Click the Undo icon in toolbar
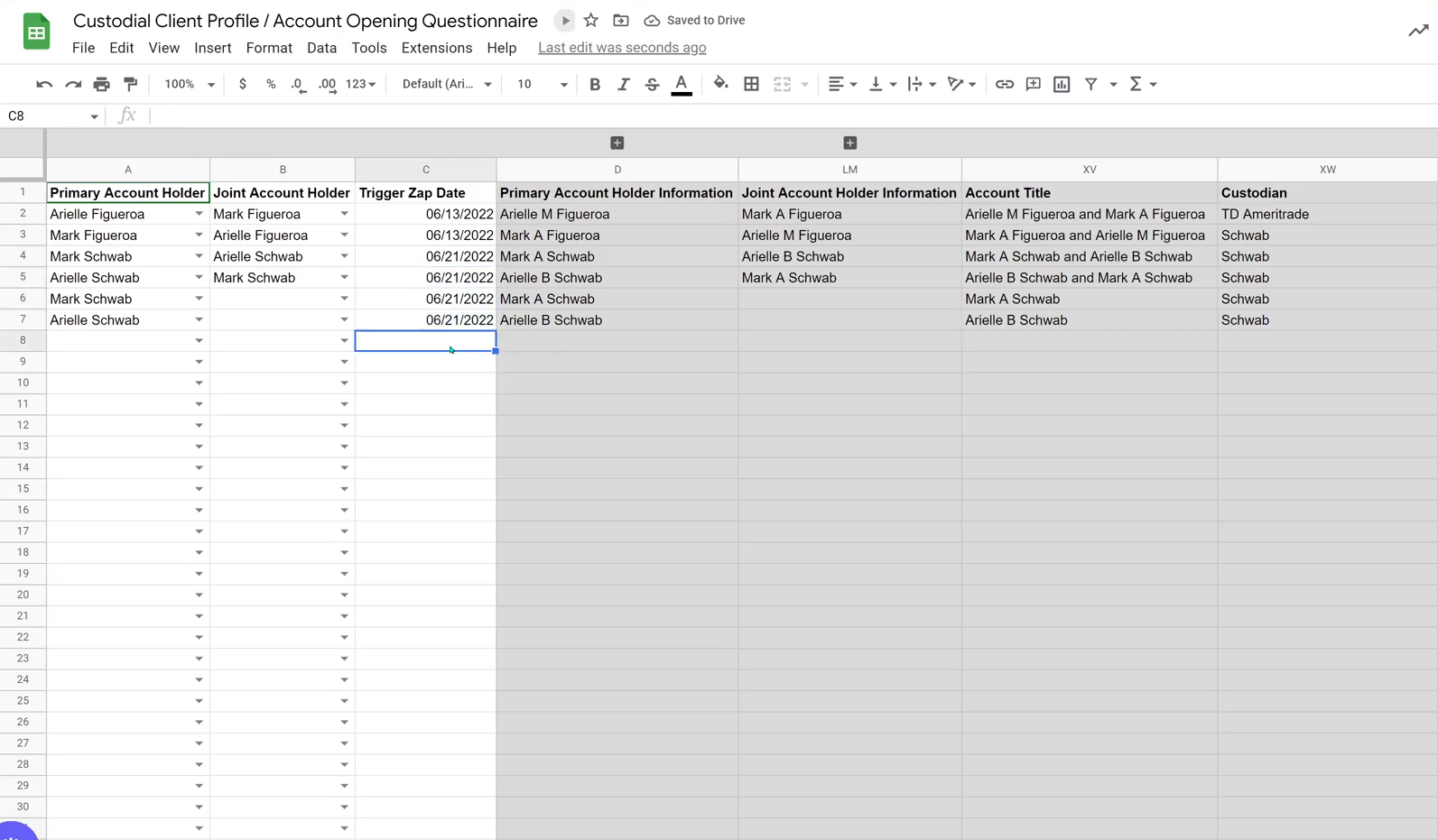This screenshot has height=840, width=1438. pyautogui.click(x=43, y=84)
